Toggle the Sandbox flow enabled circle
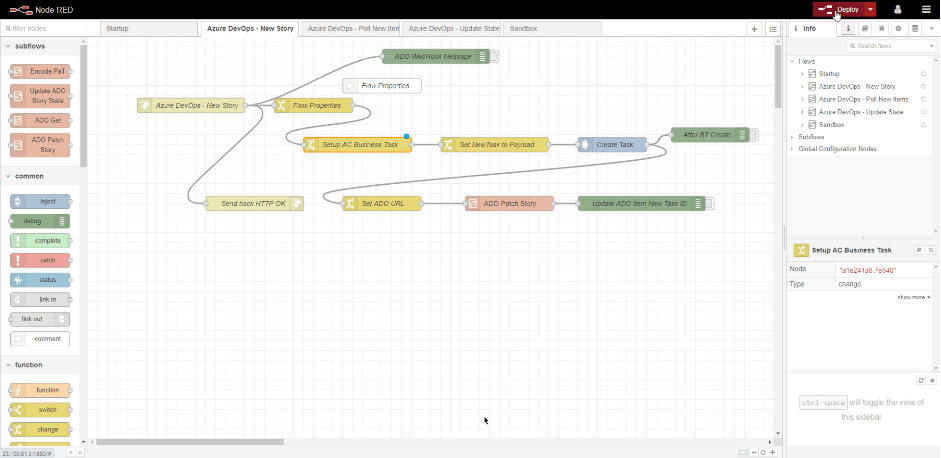 tap(923, 125)
